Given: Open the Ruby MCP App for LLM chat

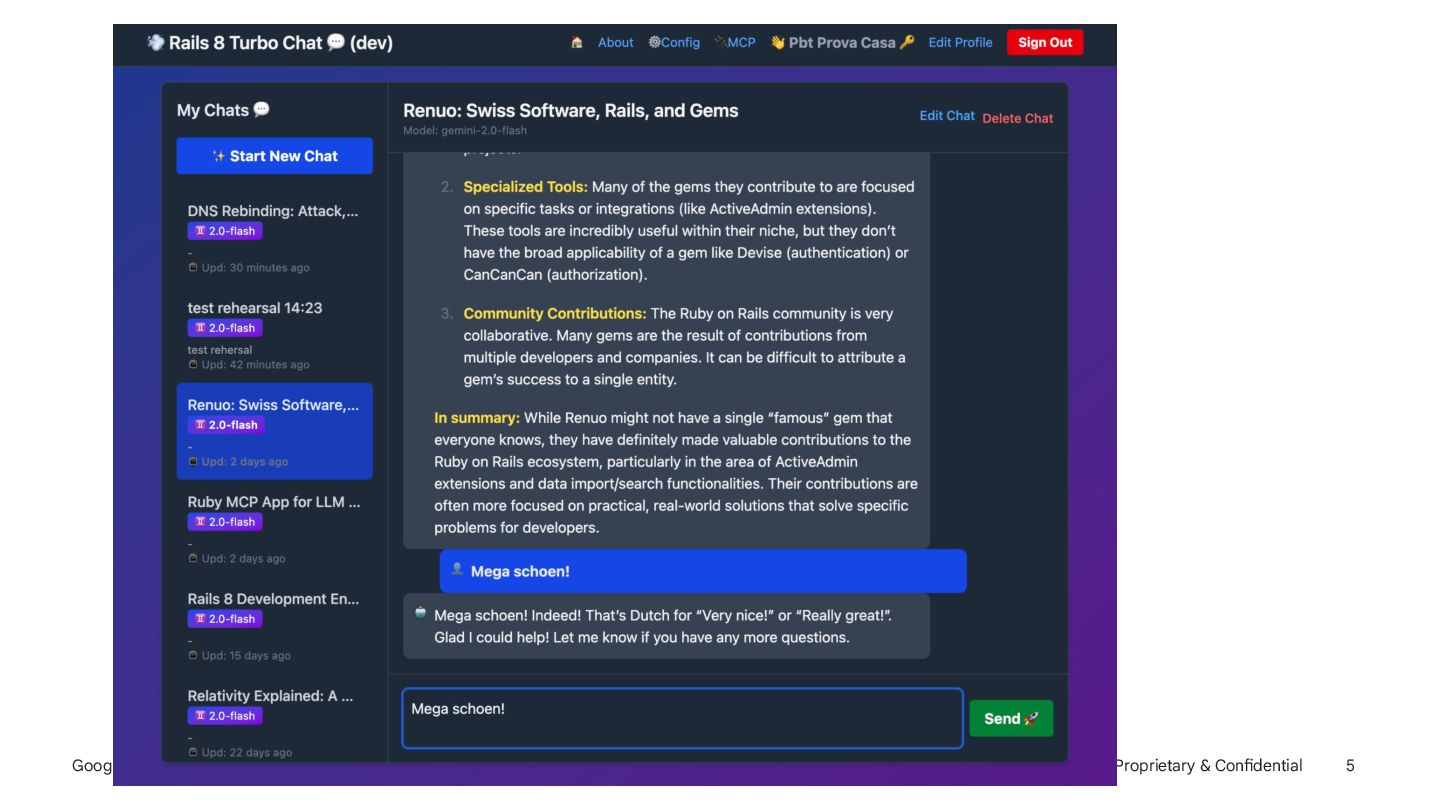Looking at the screenshot, I should click(x=275, y=529).
